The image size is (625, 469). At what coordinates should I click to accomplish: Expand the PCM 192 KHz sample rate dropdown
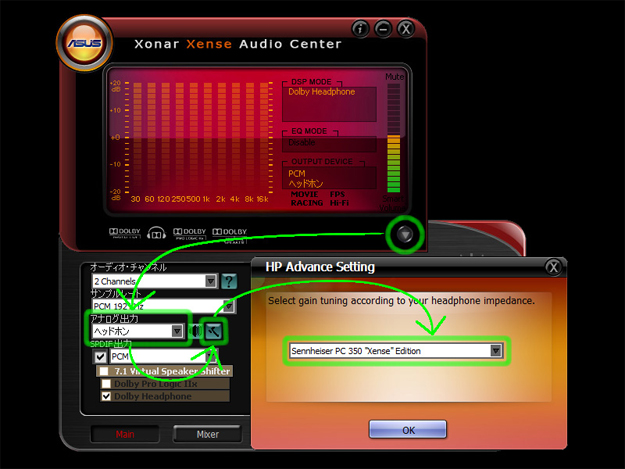[228, 306]
